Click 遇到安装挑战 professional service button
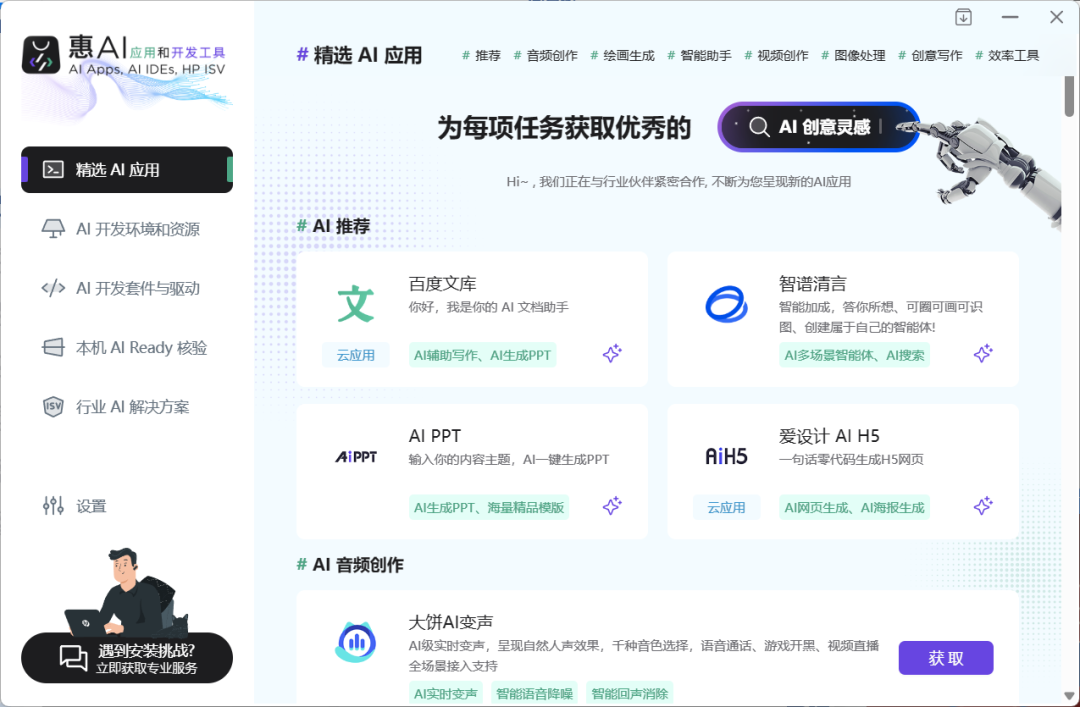Screen dimensions: 1080x707 coord(127,658)
